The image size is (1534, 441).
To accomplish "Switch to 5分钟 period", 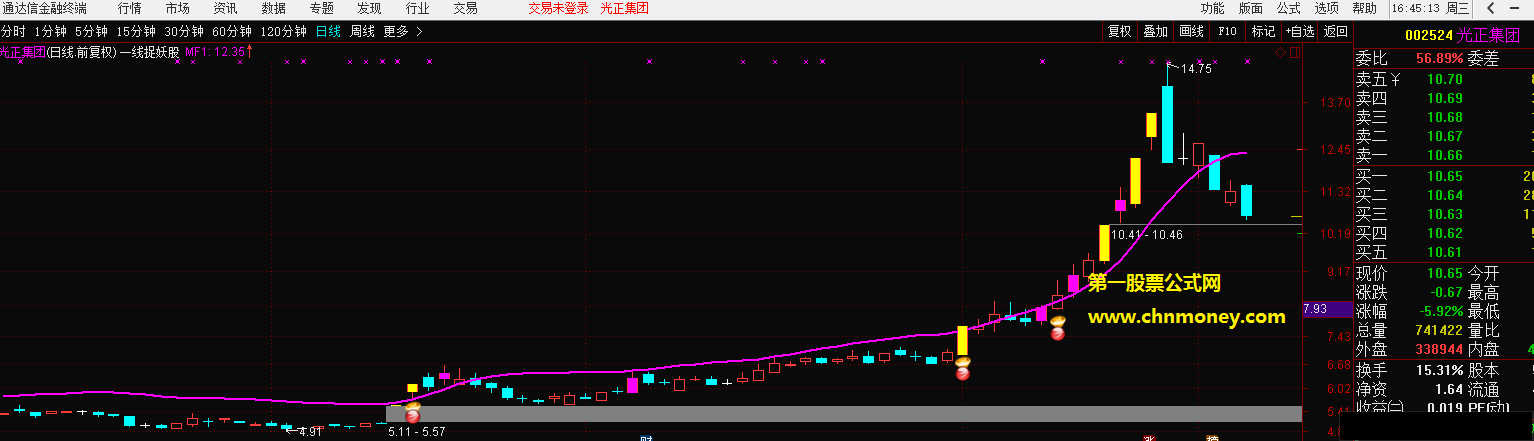I will pos(91,31).
